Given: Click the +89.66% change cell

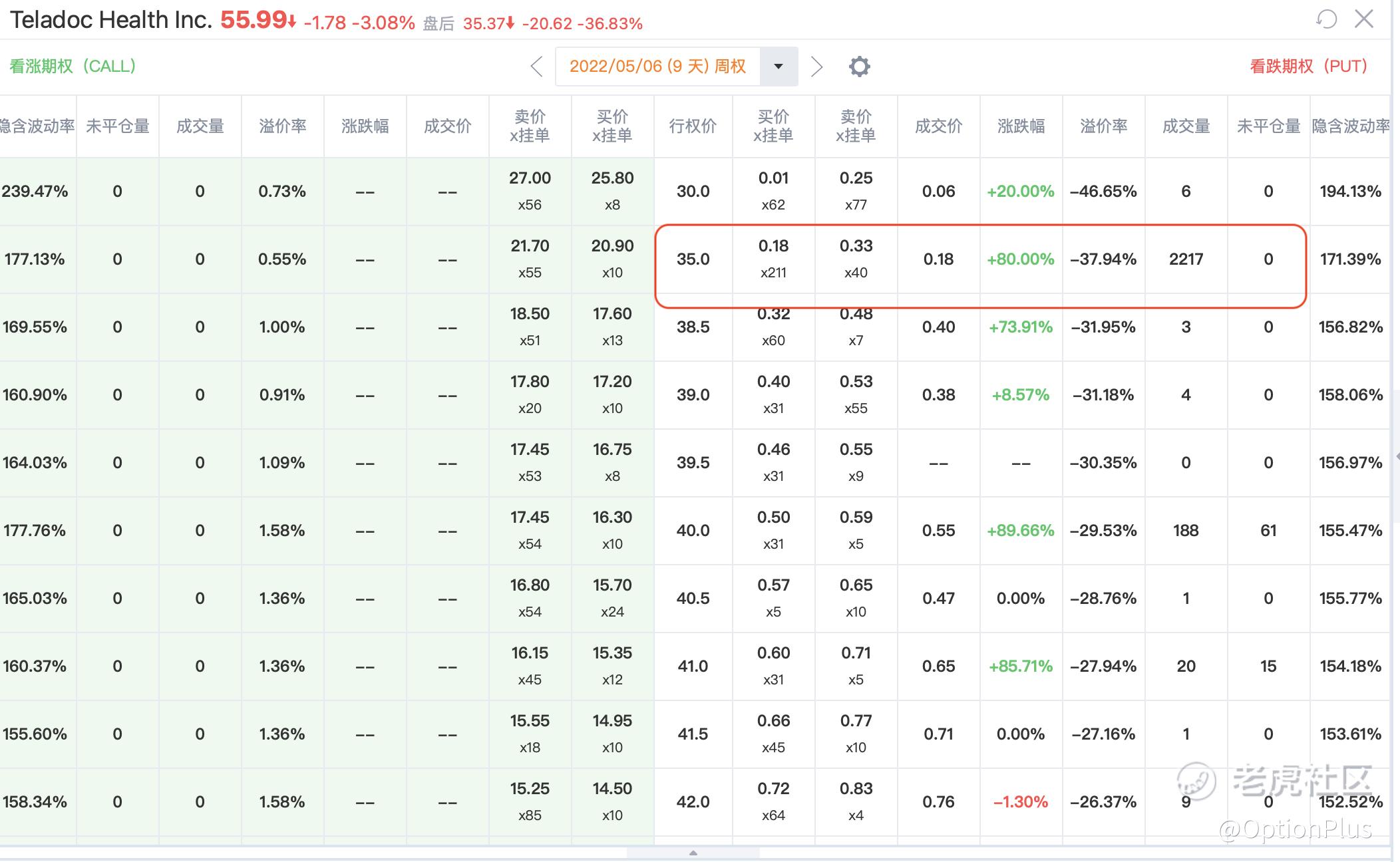Looking at the screenshot, I should point(1020,531).
